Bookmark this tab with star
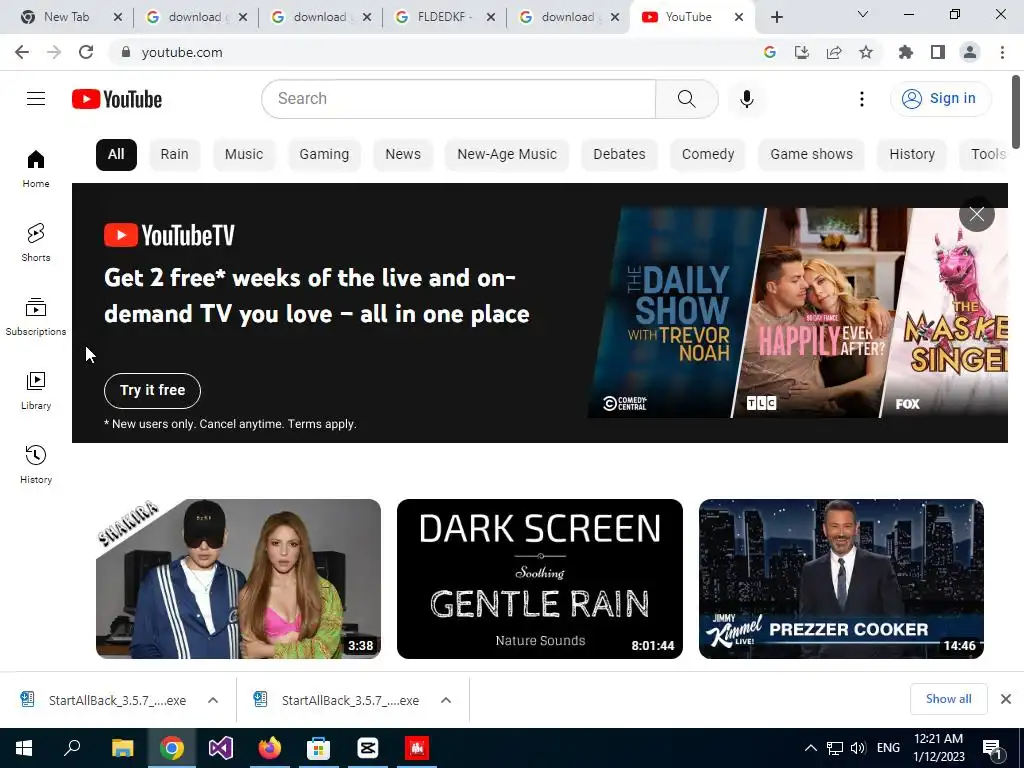This screenshot has height=768, width=1024. coord(866,52)
